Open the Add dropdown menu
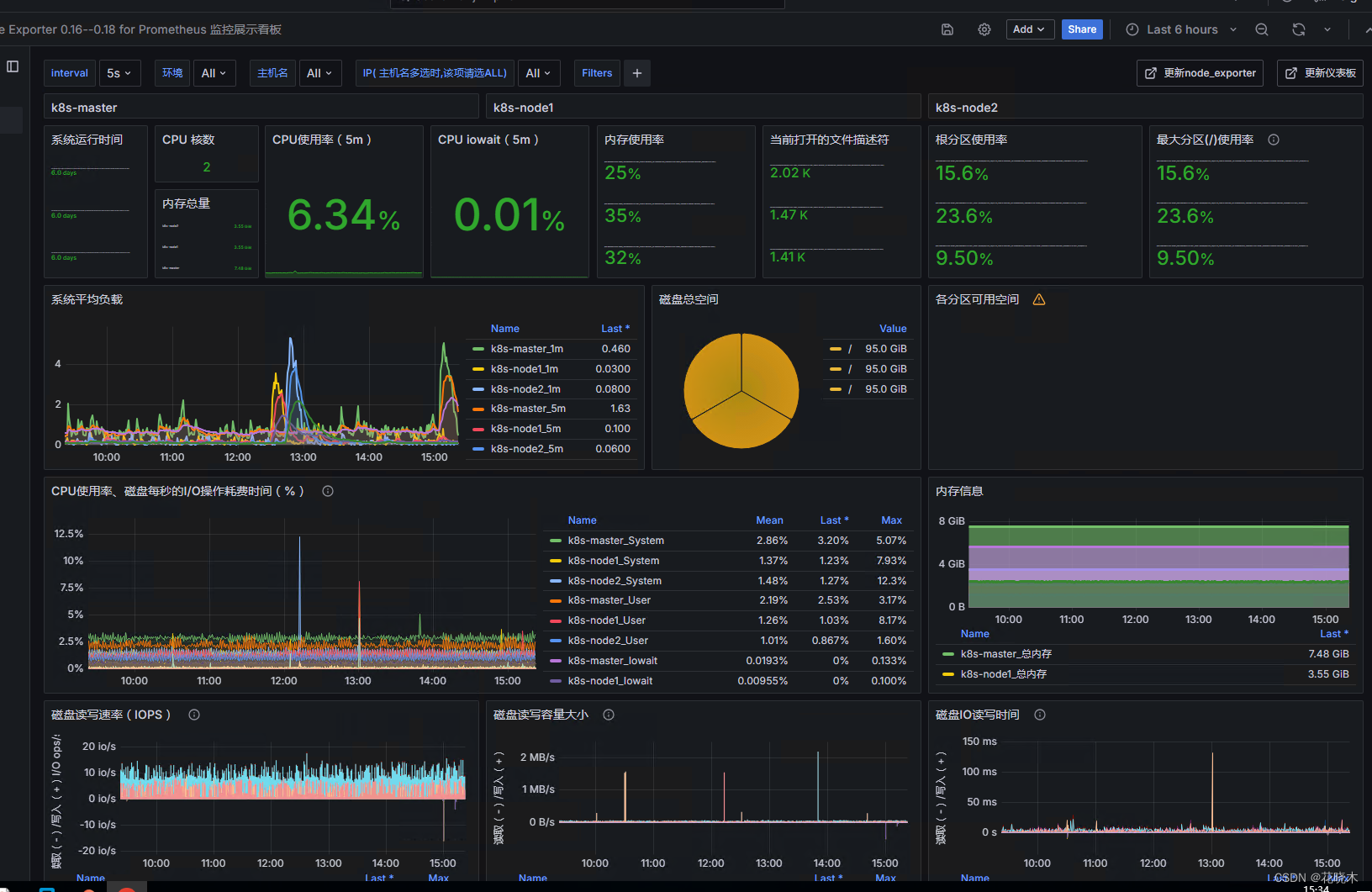Screen dimensions: 1372x892 point(1030,29)
